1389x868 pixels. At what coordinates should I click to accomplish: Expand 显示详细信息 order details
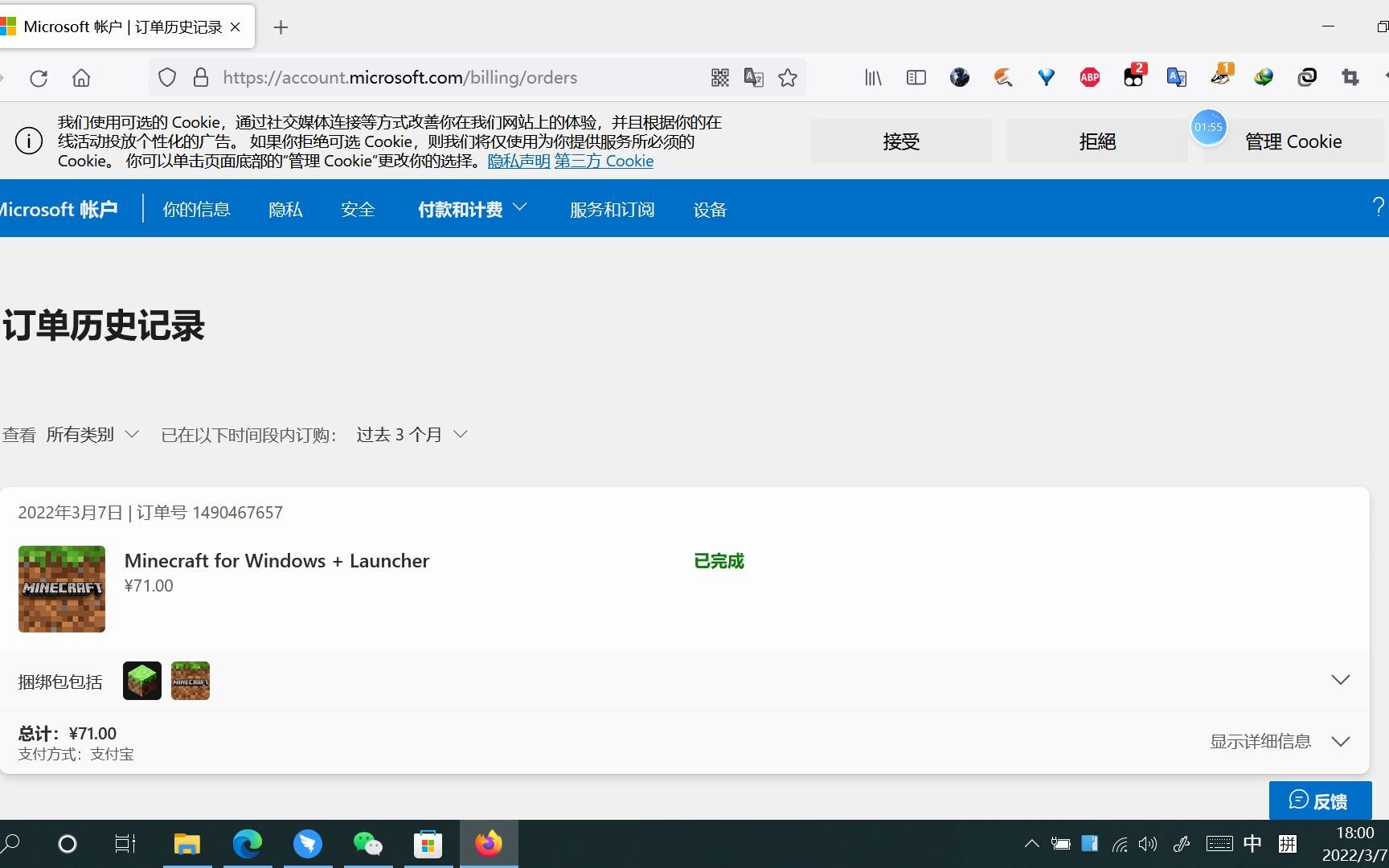(x=1280, y=741)
